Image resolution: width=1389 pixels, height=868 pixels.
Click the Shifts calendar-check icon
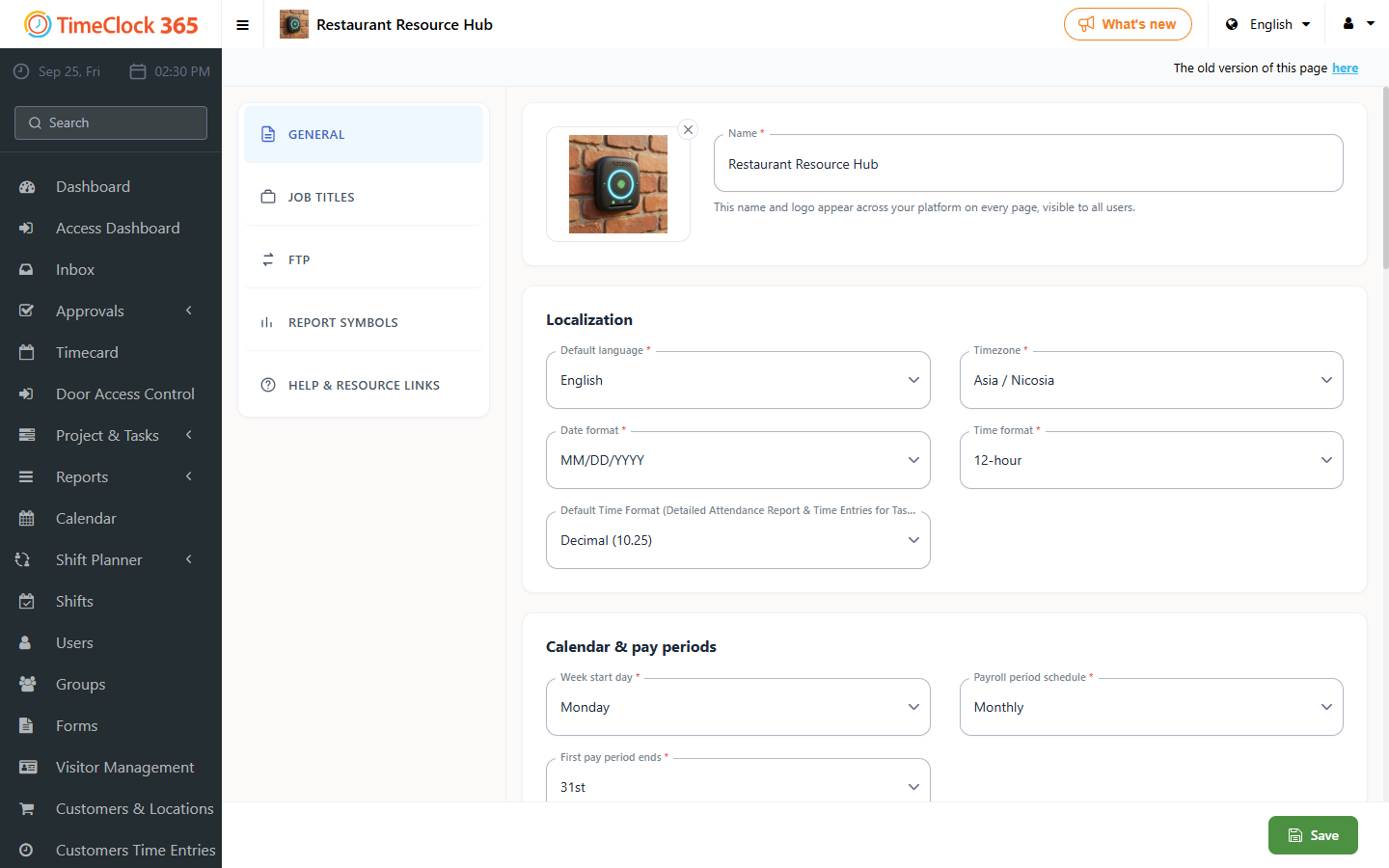point(27,602)
